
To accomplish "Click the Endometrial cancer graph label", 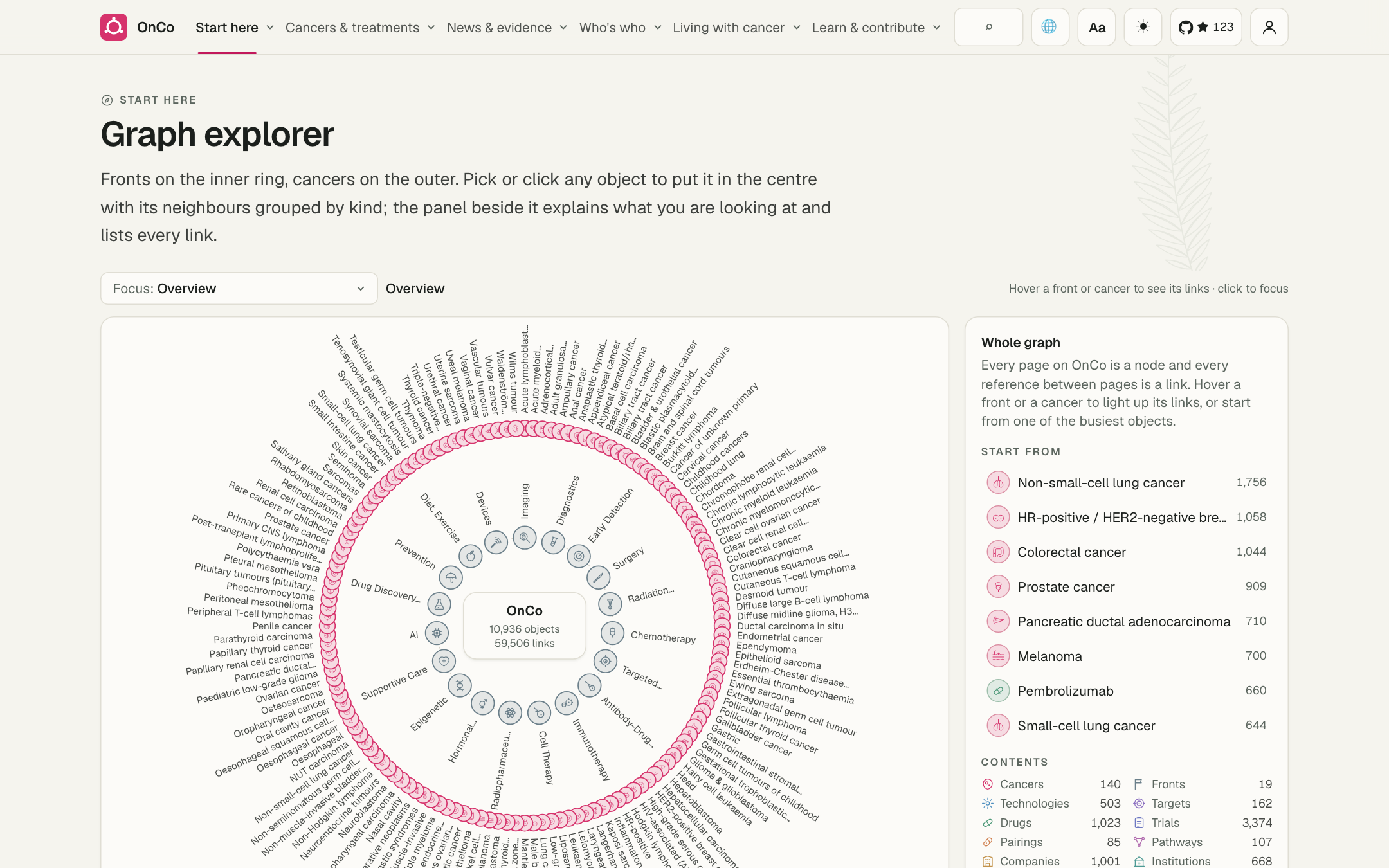I will click(x=779, y=638).
